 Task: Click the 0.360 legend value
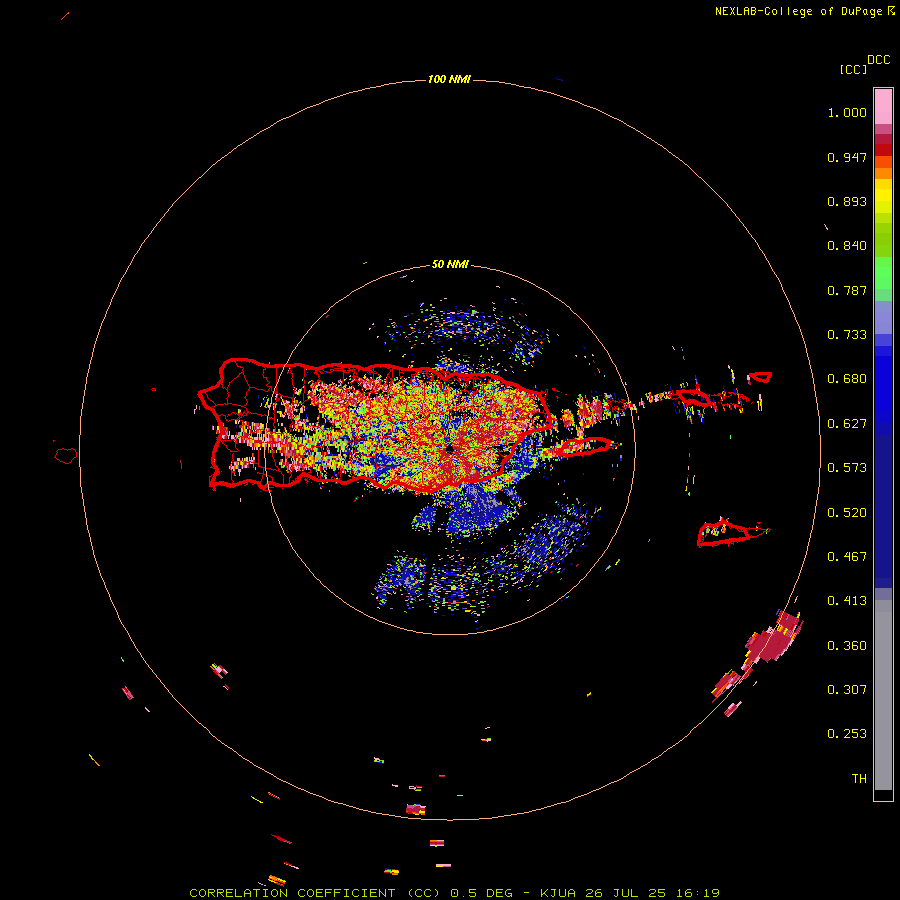[x=847, y=646]
